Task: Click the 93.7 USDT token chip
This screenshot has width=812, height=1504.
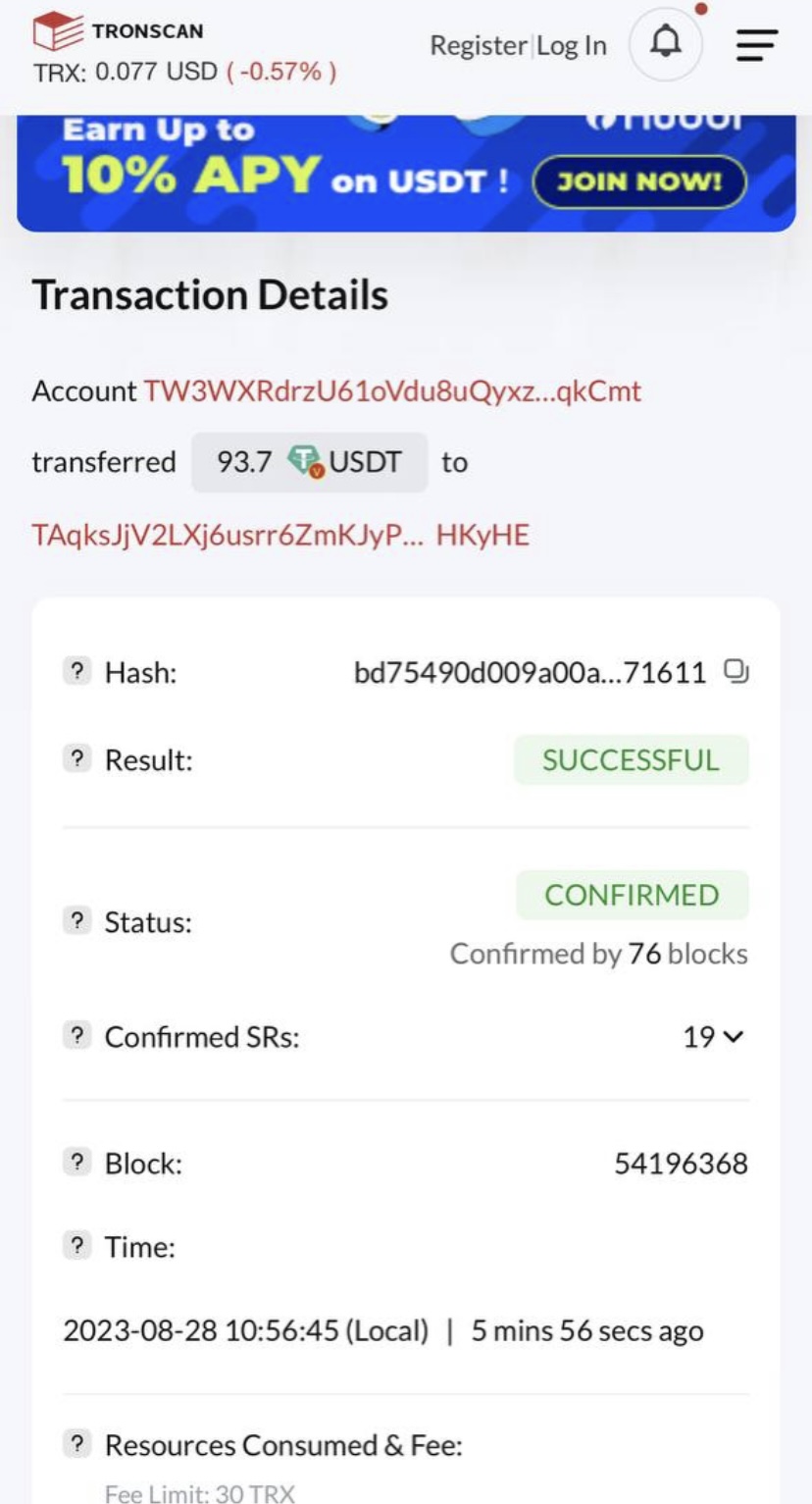Action: (309, 462)
